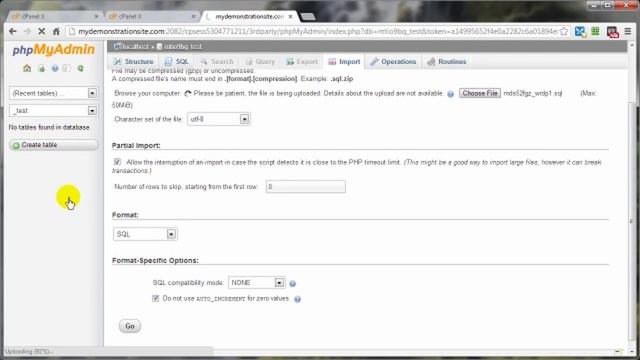Click the help icon next to upload message
This screenshot has height=360, width=640.
(x=450, y=94)
